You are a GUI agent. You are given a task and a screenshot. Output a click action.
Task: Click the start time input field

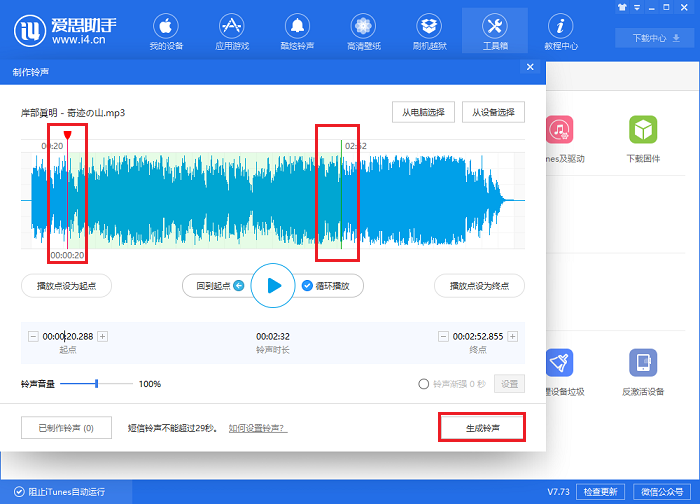coord(67,337)
